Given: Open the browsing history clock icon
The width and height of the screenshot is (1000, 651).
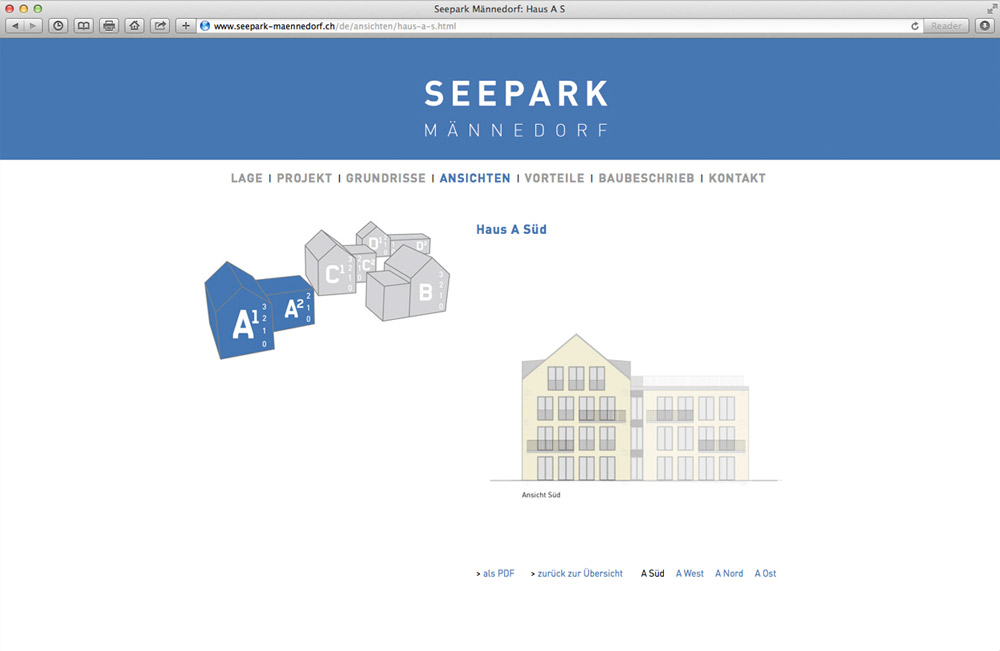Looking at the screenshot, I should pos(58,26).
